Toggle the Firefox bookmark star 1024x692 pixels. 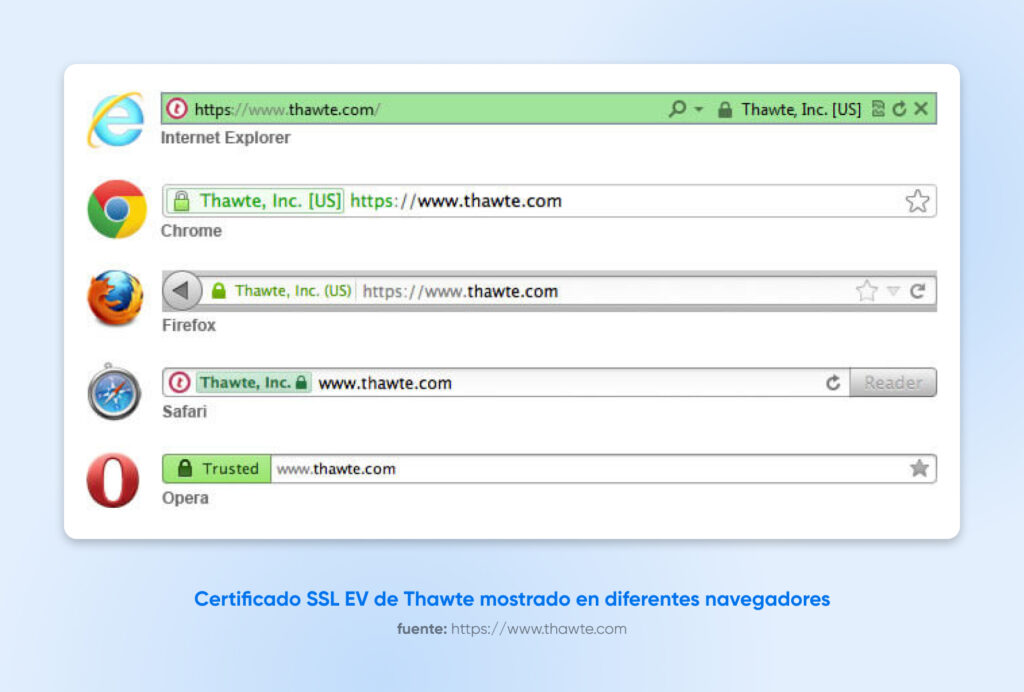(x=866, y=291)
